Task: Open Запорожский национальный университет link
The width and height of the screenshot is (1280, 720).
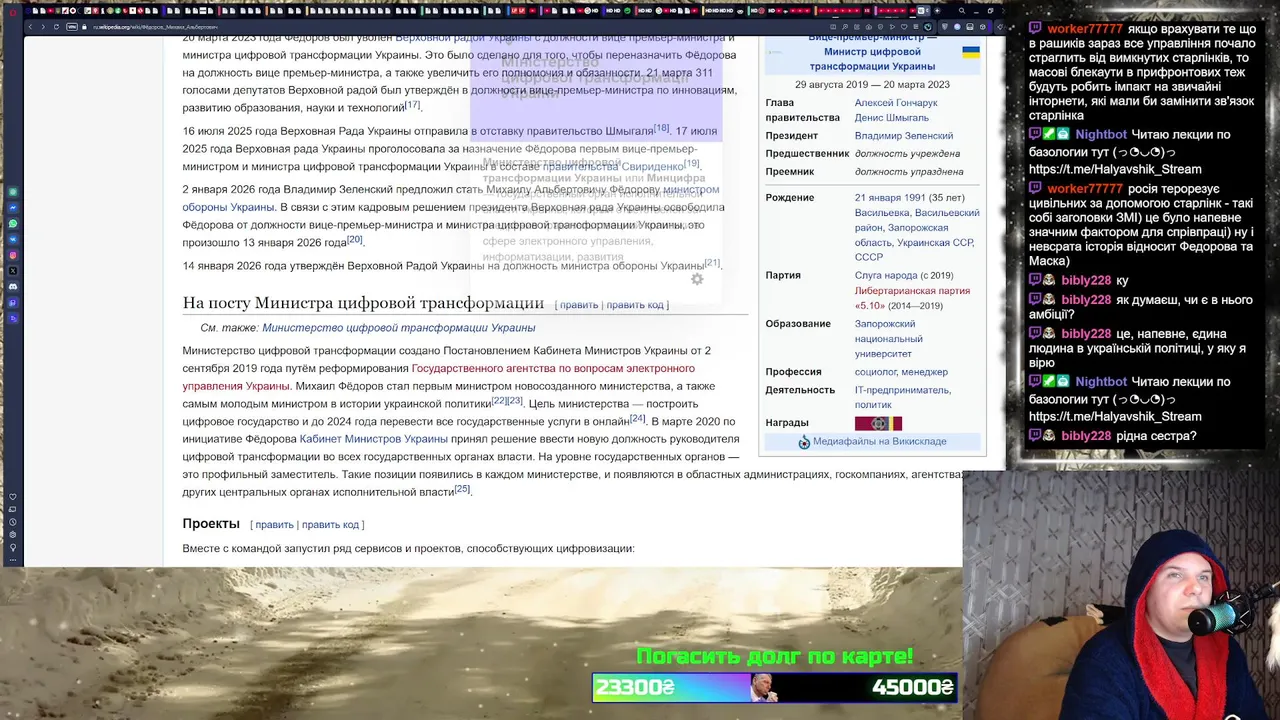Action: [x=889, y=339]
